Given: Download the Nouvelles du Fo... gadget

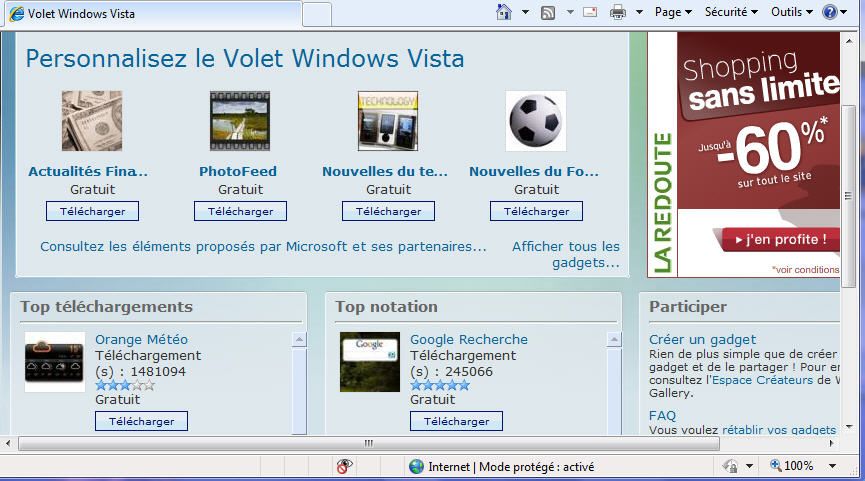Looking at the screenshot, I should coord(536,211).
